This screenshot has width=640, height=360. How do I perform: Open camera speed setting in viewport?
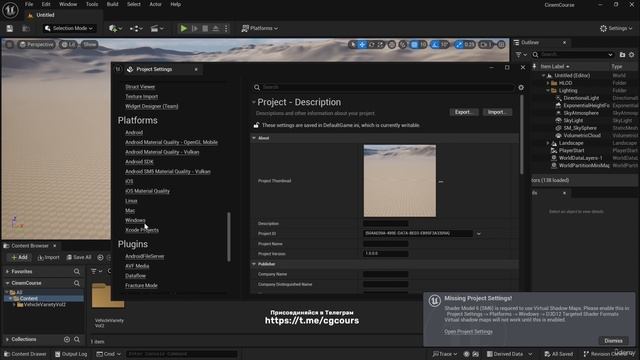(485, 44)
